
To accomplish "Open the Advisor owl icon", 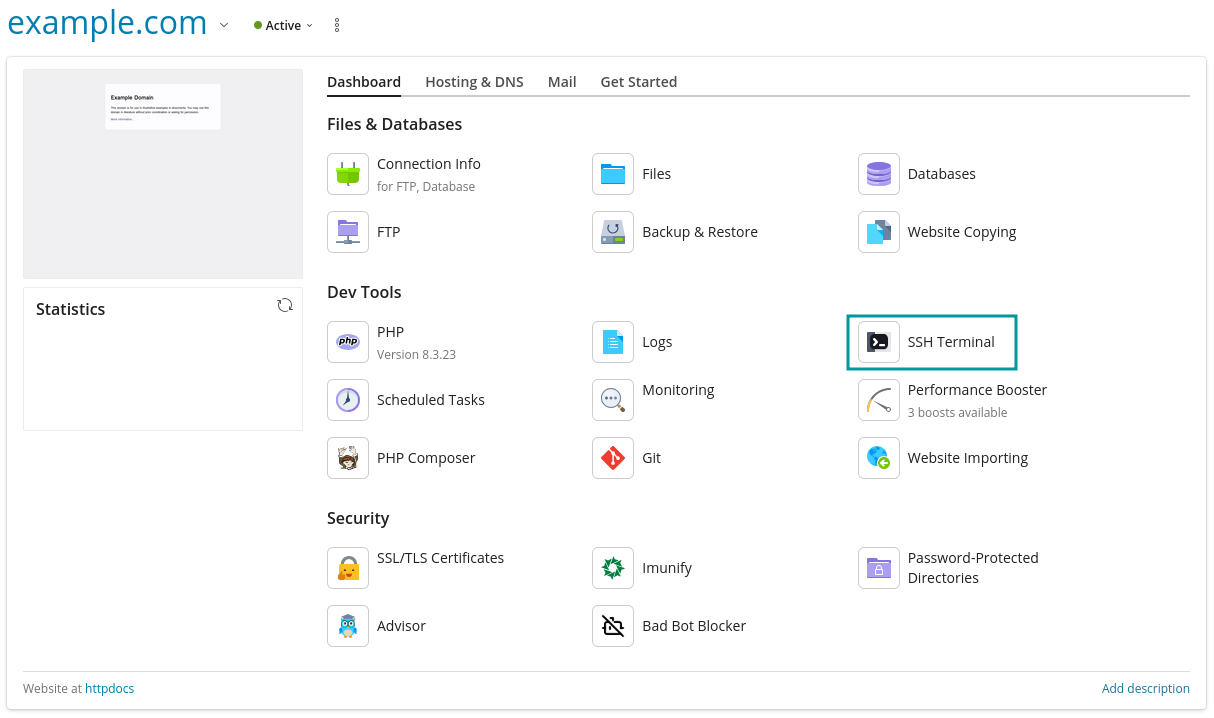I will pos(348,626).
